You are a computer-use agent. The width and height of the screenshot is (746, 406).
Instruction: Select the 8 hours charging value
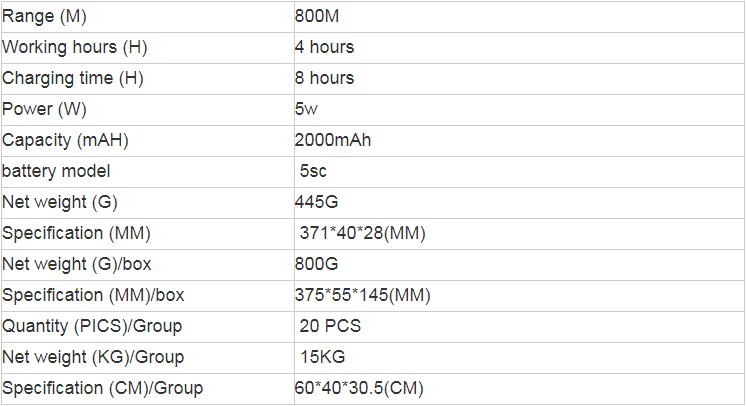tap(324, 78)
